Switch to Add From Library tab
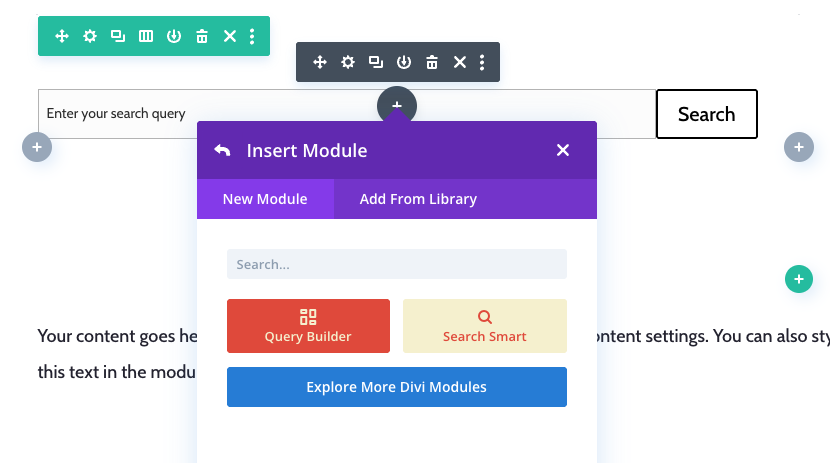This screenshot has height=463, width=830. [418, 199]
